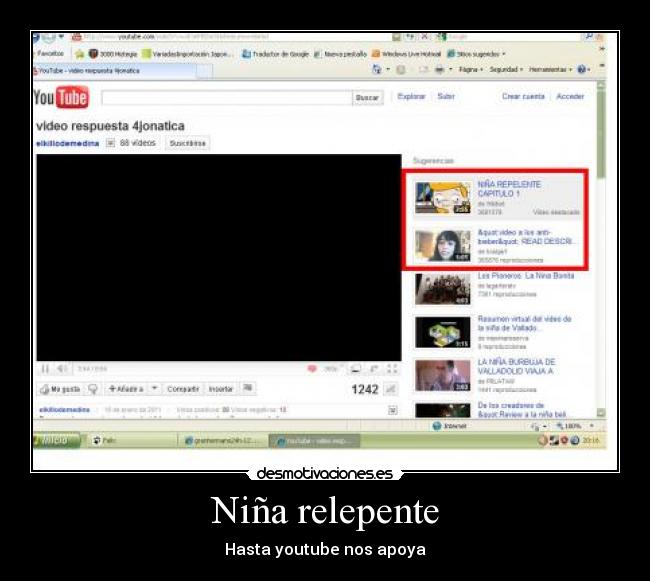650x581 pixels.
Task: Open the Traductor de Google bookmark
Action: point(275,54)
